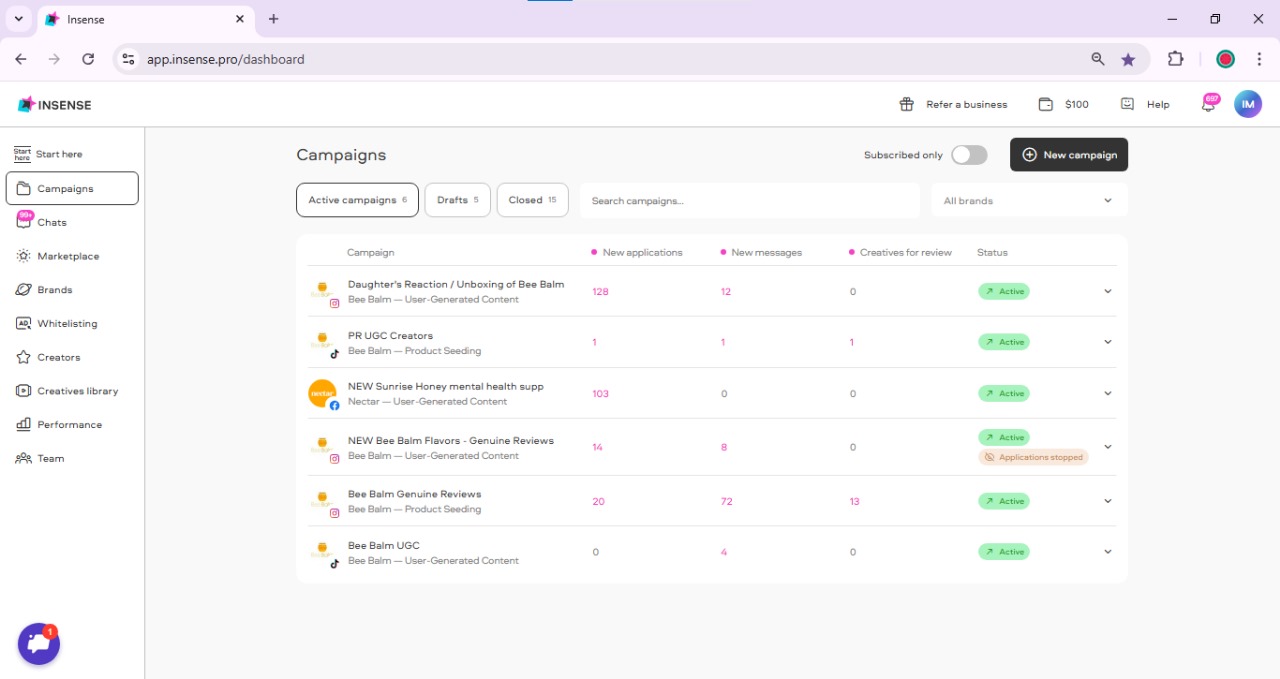1280x679 pixels.
Task: Click the browser zoom magnifier icon
Action: [x=1098, y=59]
